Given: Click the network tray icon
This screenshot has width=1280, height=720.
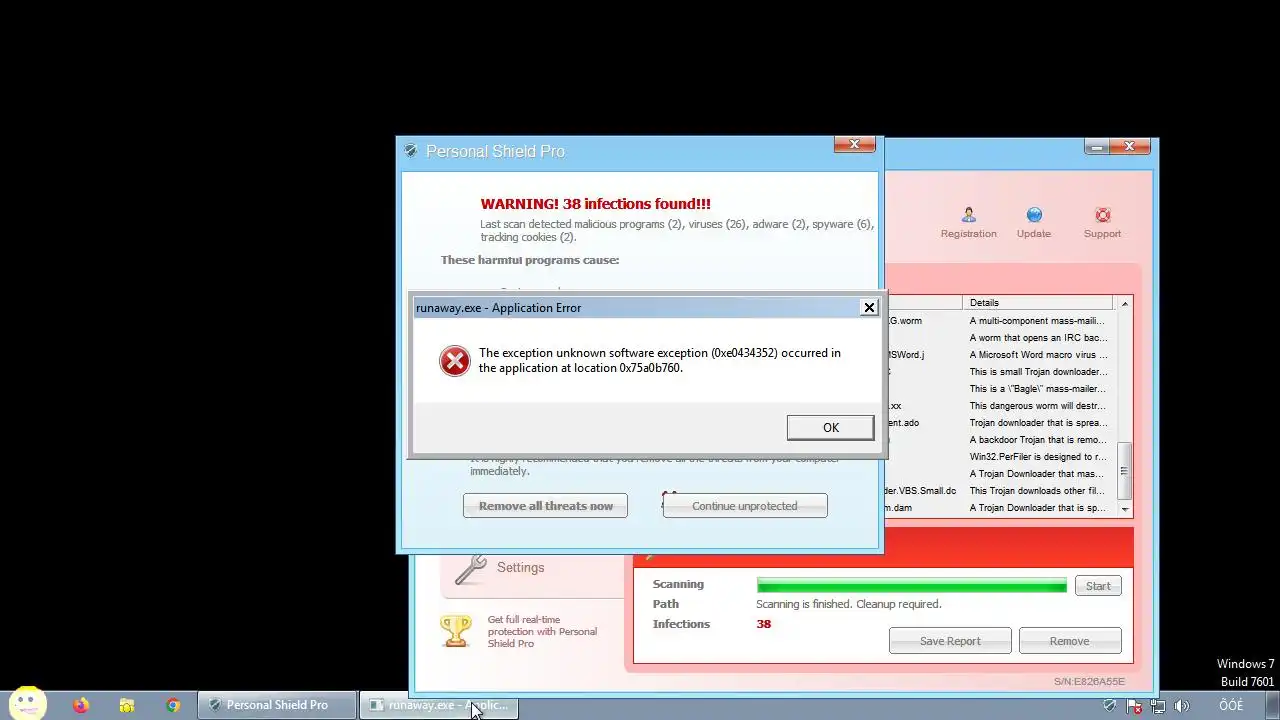Looking at the screenshot, I should [x=1159, y=706].
